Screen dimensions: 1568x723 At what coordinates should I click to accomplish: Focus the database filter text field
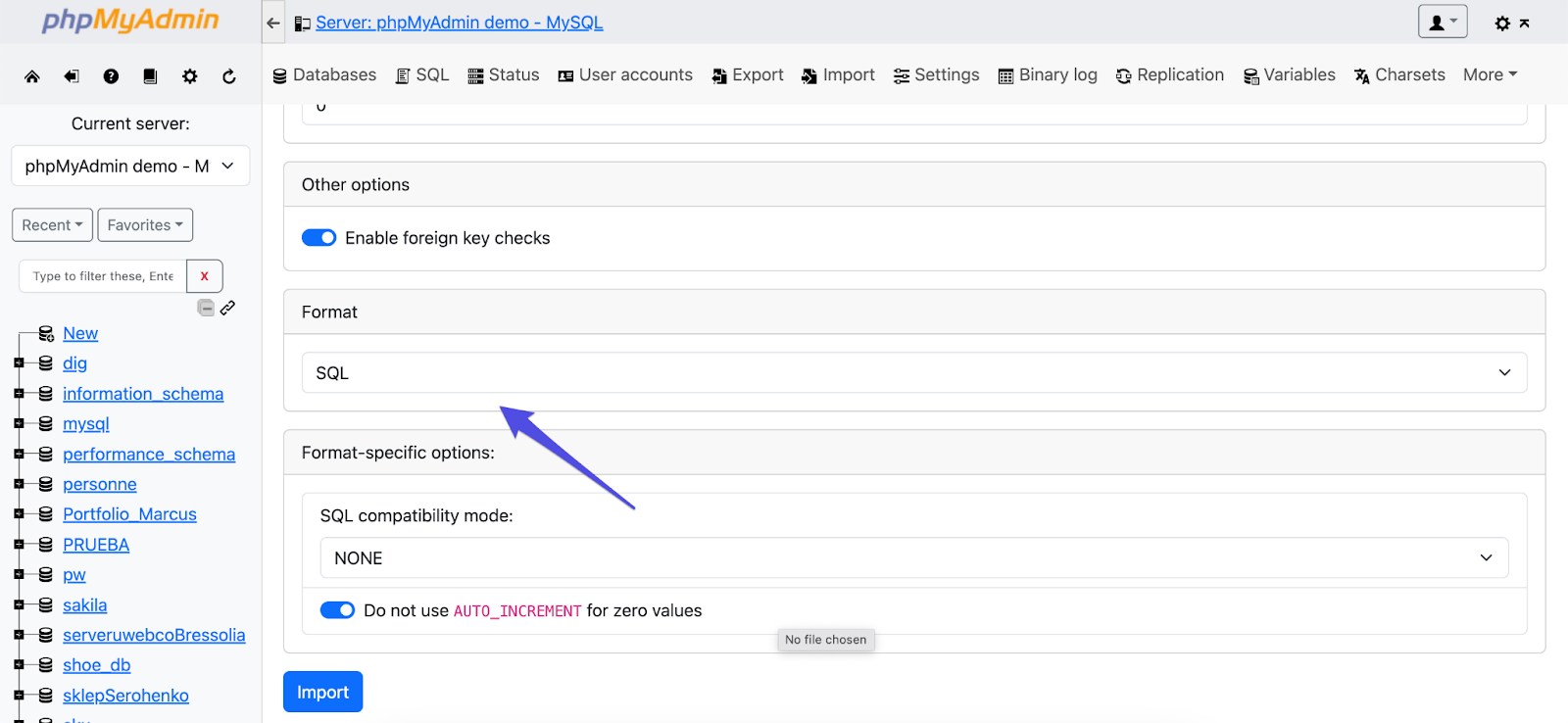coord(103,276)
